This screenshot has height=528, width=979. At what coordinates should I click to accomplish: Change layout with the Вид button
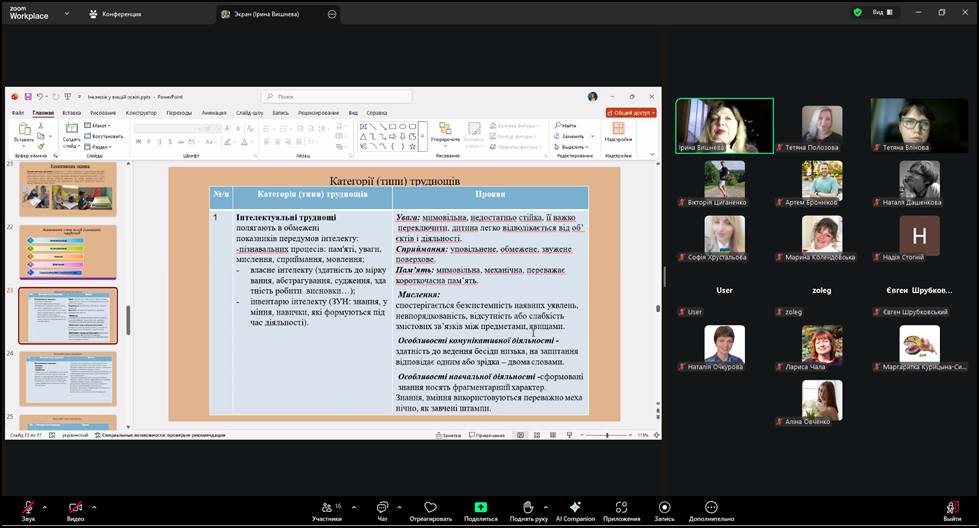(x=877, y=13)
